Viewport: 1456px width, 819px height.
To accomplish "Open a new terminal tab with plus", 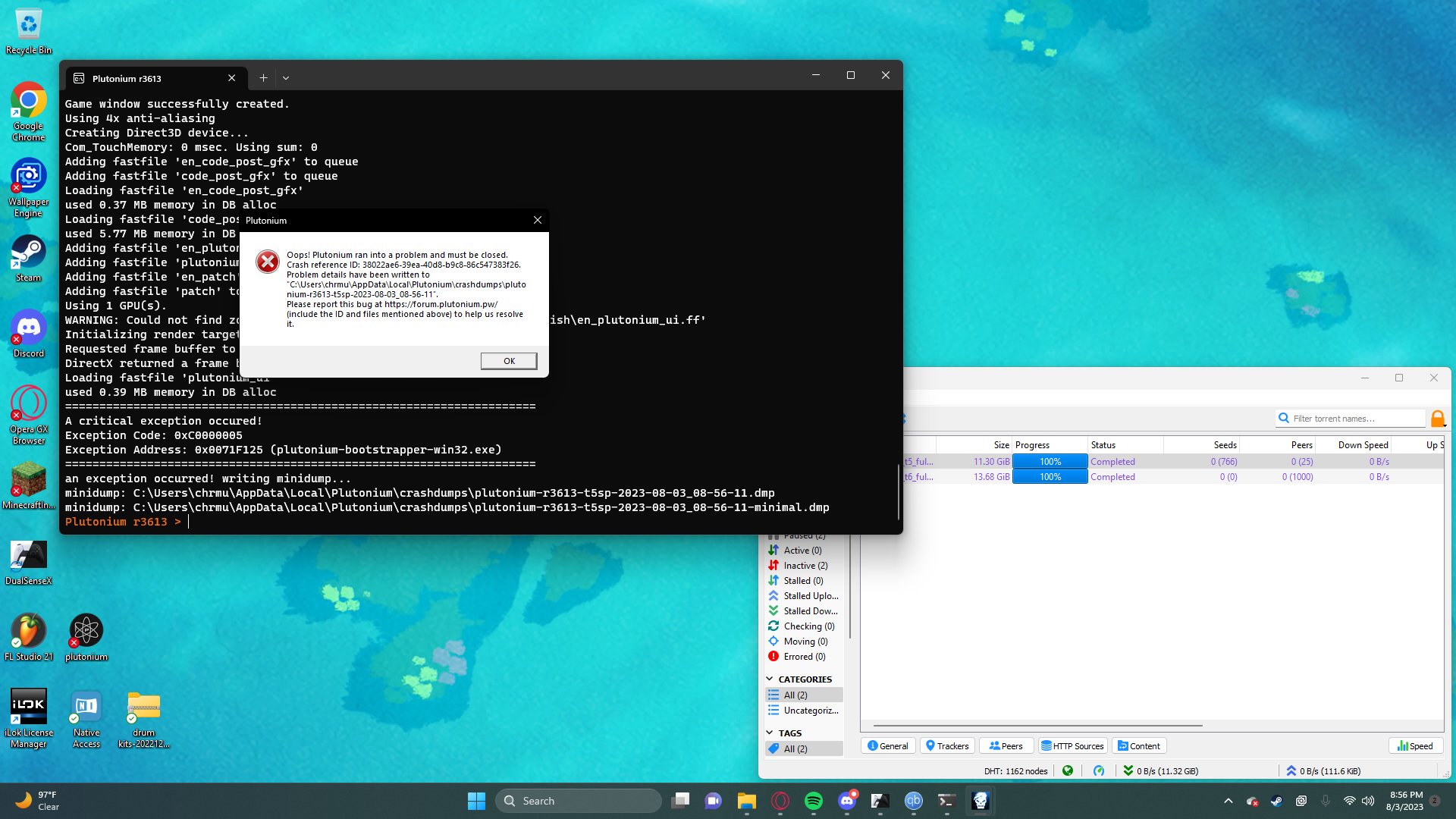I will 263,77.
